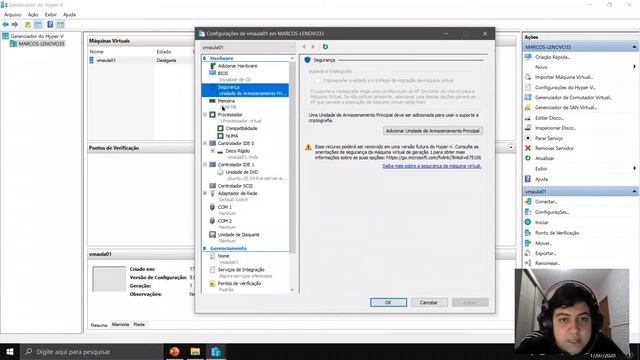Click Criação Rápida in the Ações pane

tap(552, 57)
